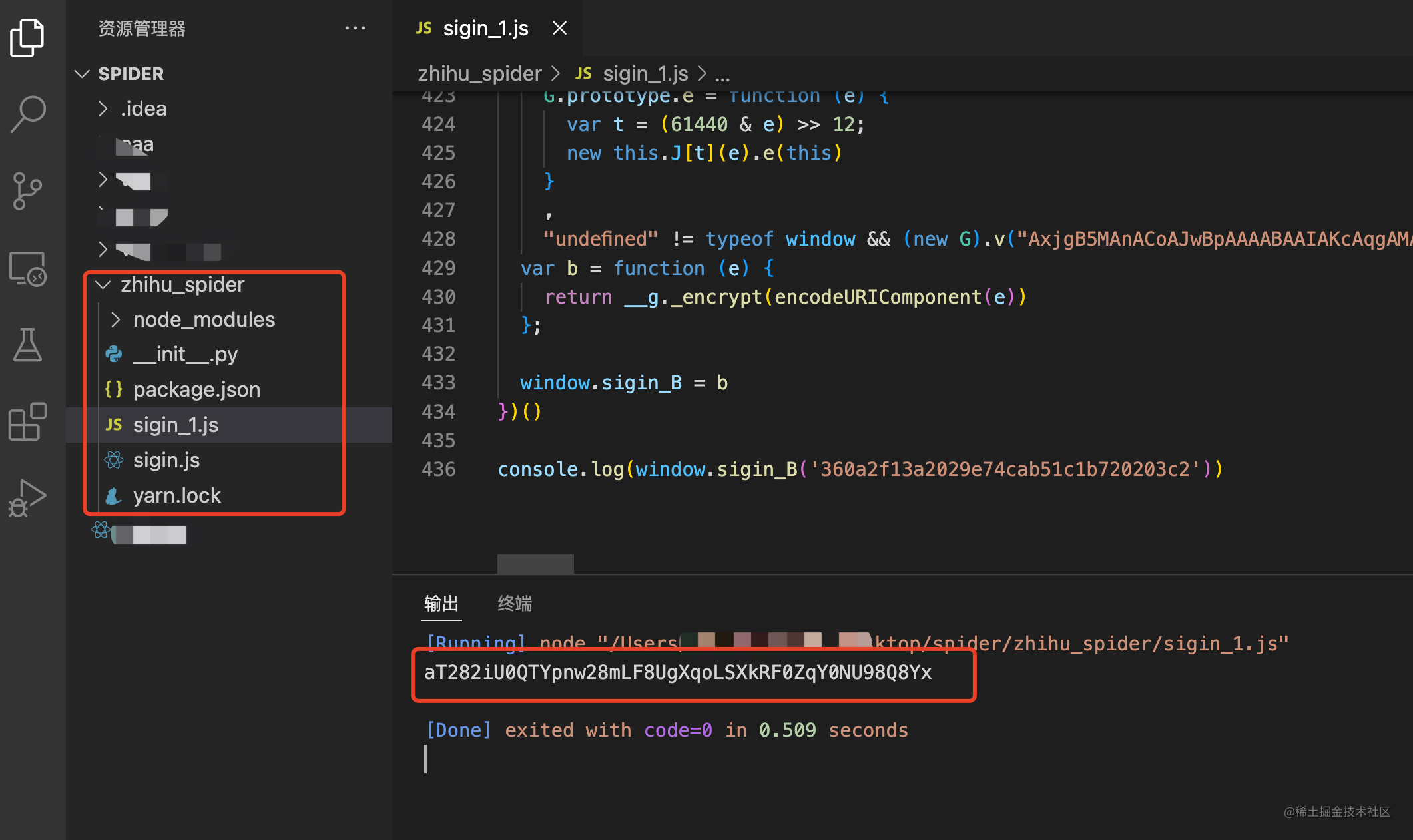Click line number 424 in gutter
Screen dimensions: 1413x840
(439, 124)
